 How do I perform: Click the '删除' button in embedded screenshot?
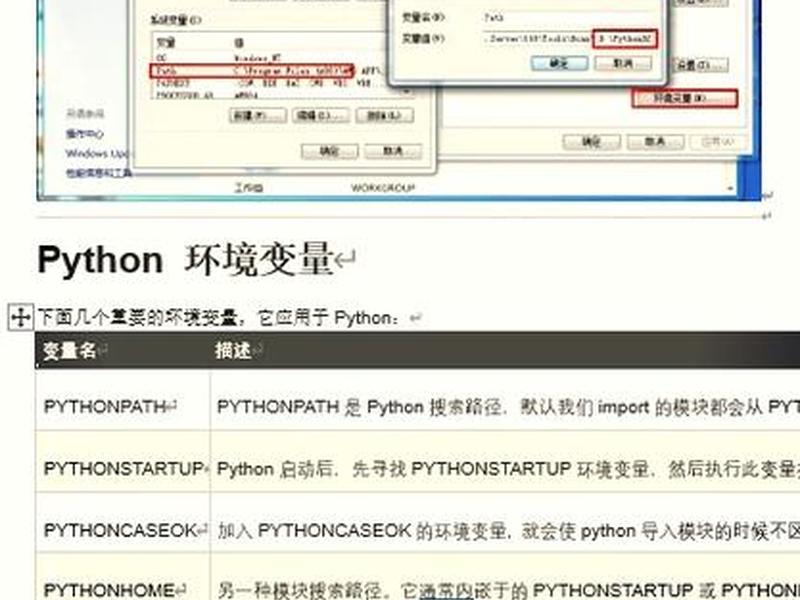385,116
